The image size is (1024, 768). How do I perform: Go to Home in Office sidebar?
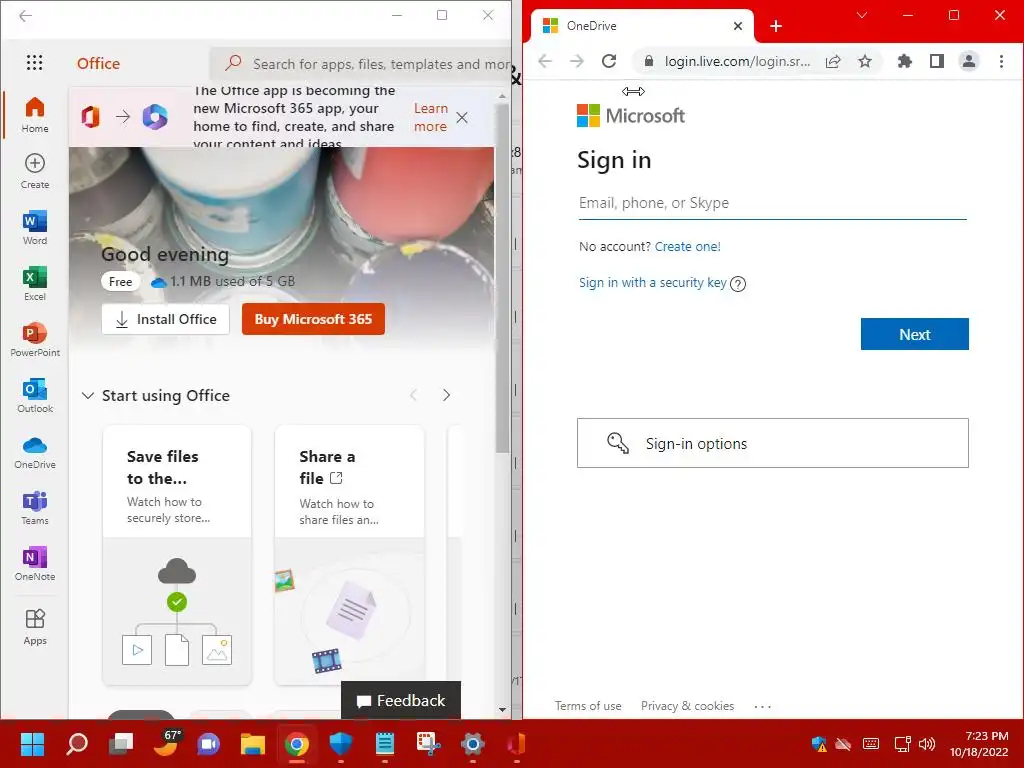click(x=35, y=114)
